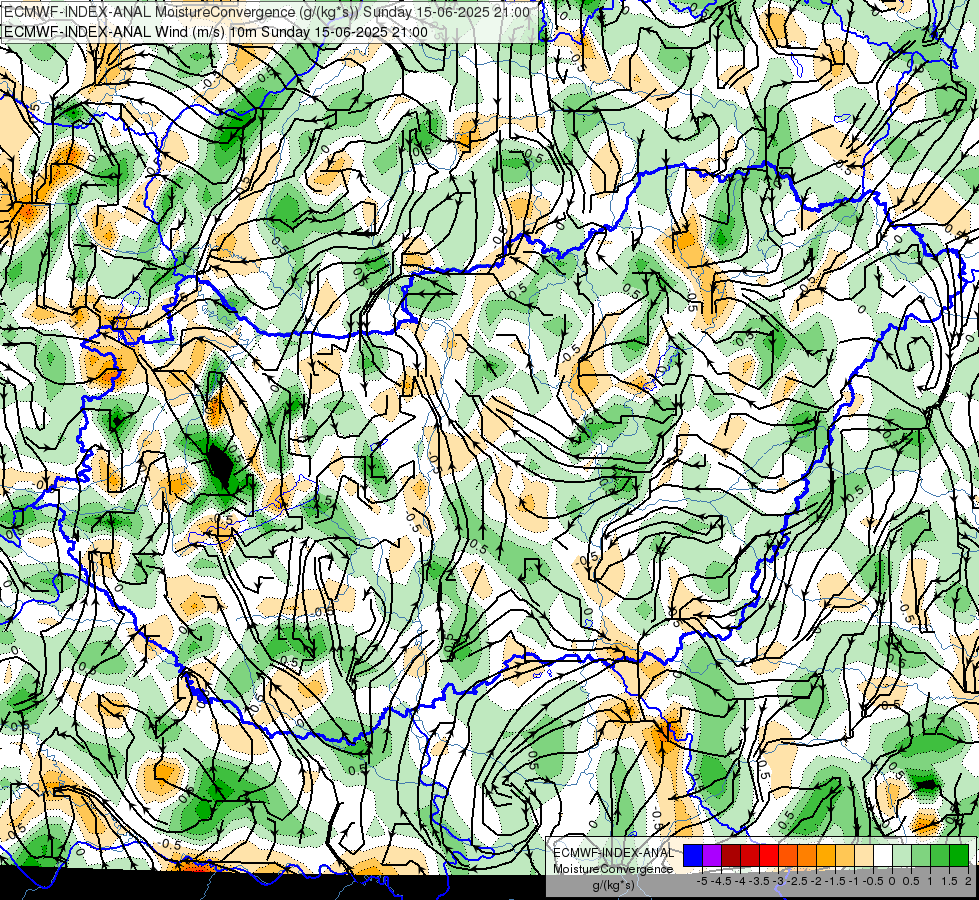Click the MoistureConvergence title line at top

click(x=267, y=12)
